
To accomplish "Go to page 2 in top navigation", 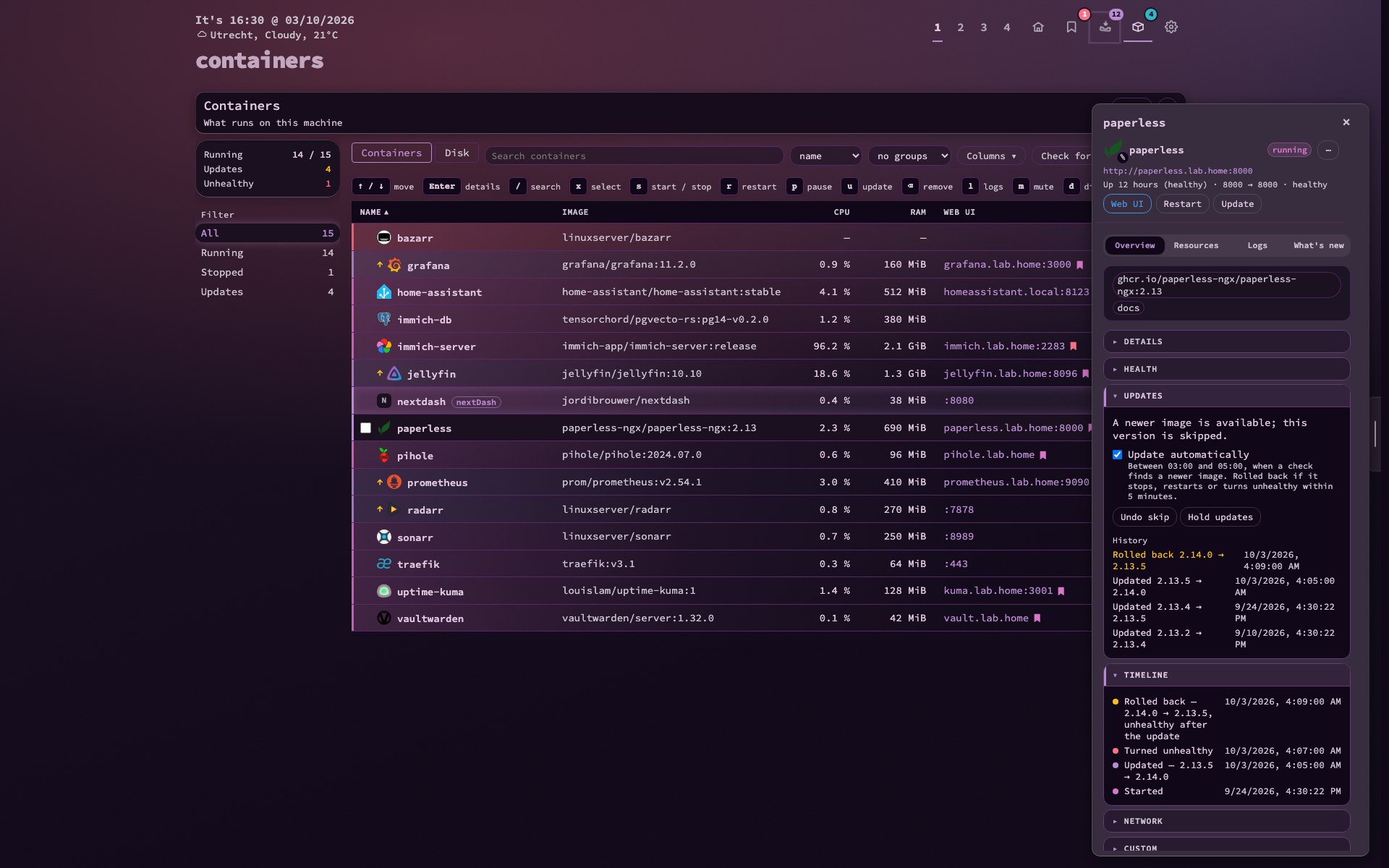I will (960, 27).
